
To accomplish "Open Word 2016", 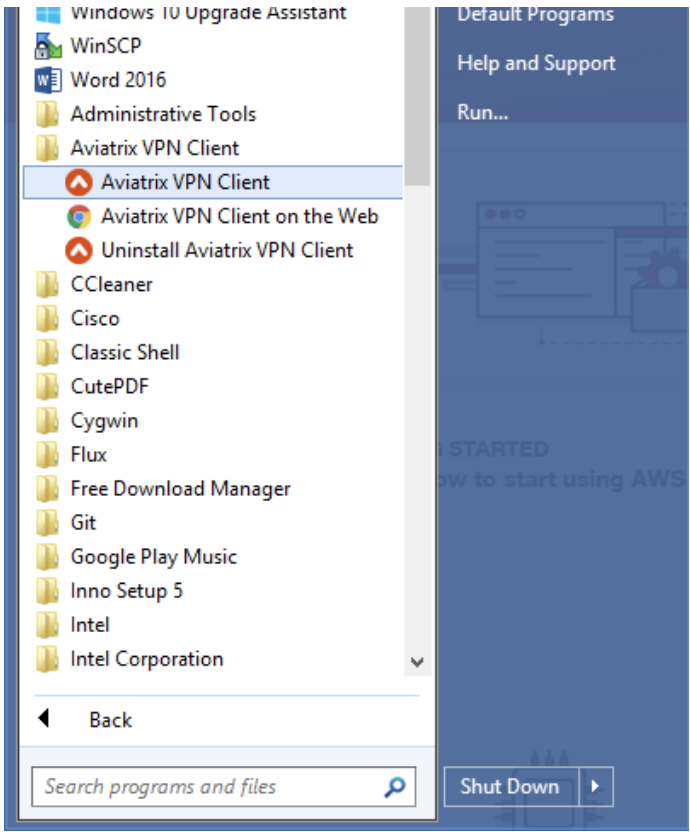I will click(x=118, y=80).
